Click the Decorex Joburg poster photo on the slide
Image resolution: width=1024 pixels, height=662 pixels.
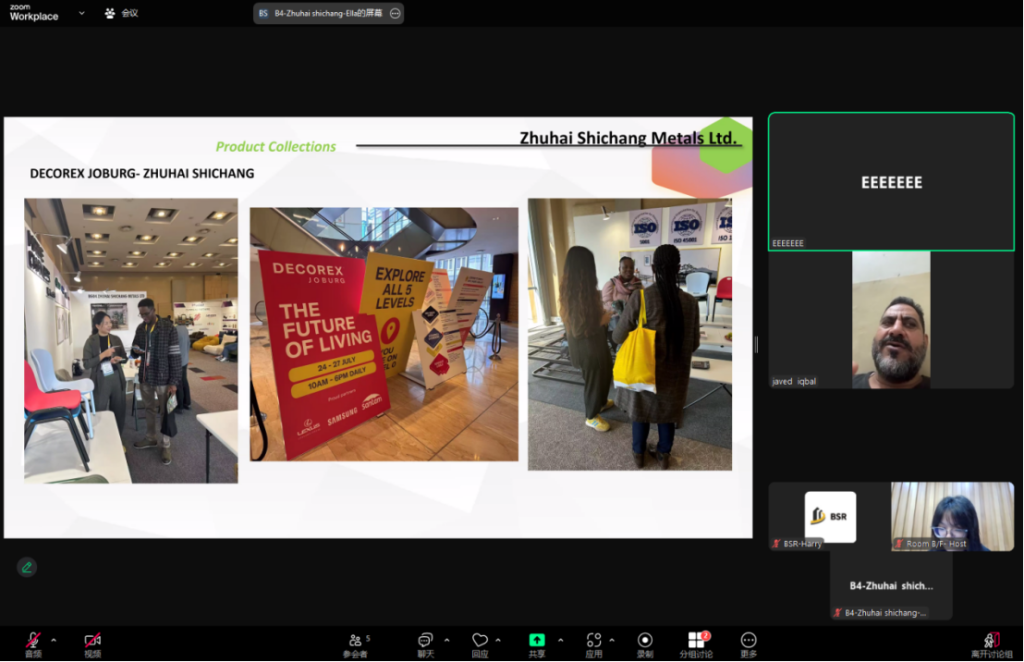(x=384, y=334)
